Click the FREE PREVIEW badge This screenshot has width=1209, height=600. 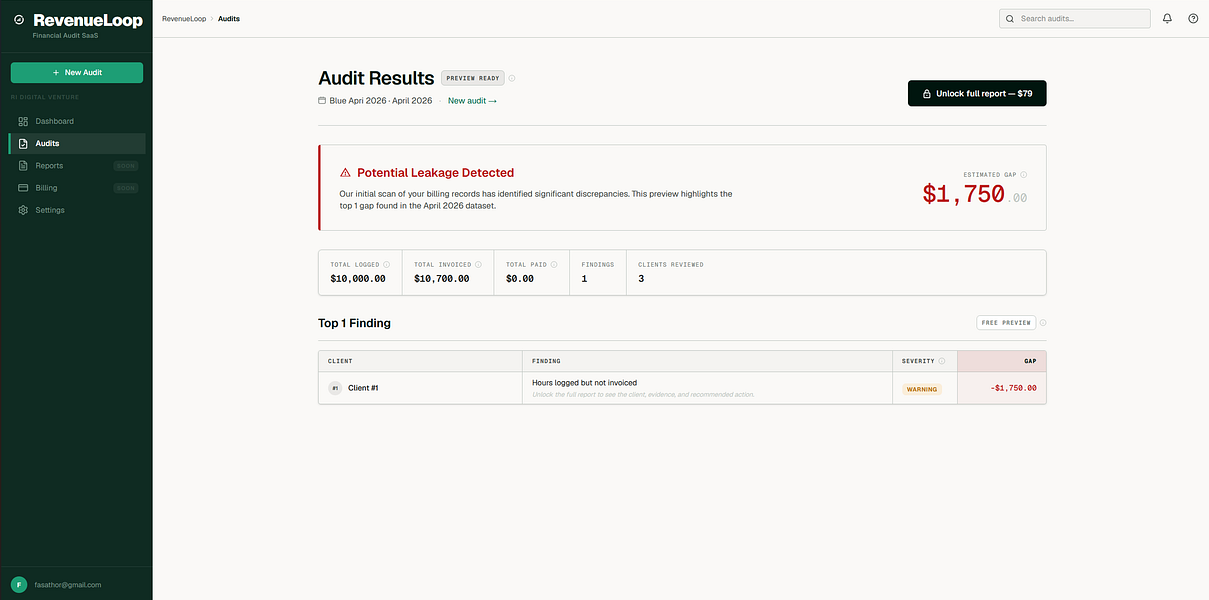click(x=1005, y=323)
